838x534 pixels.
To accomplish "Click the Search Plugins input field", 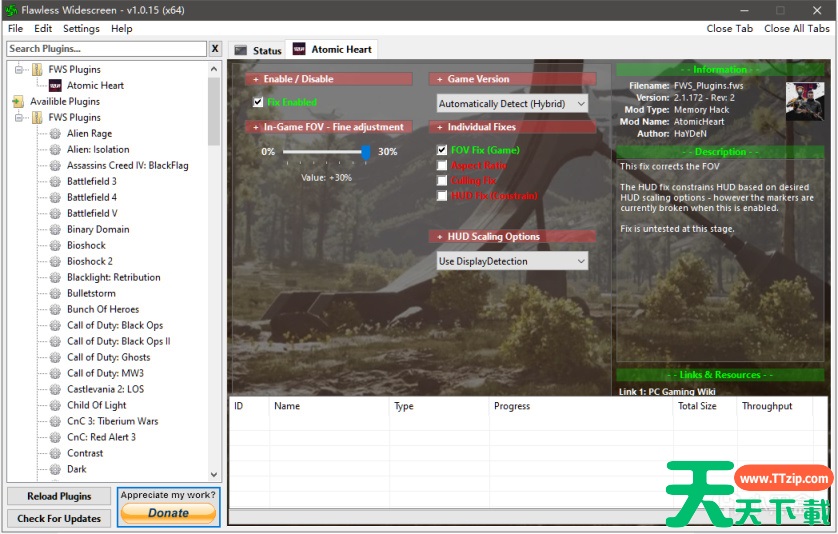I will pos(106,49).
